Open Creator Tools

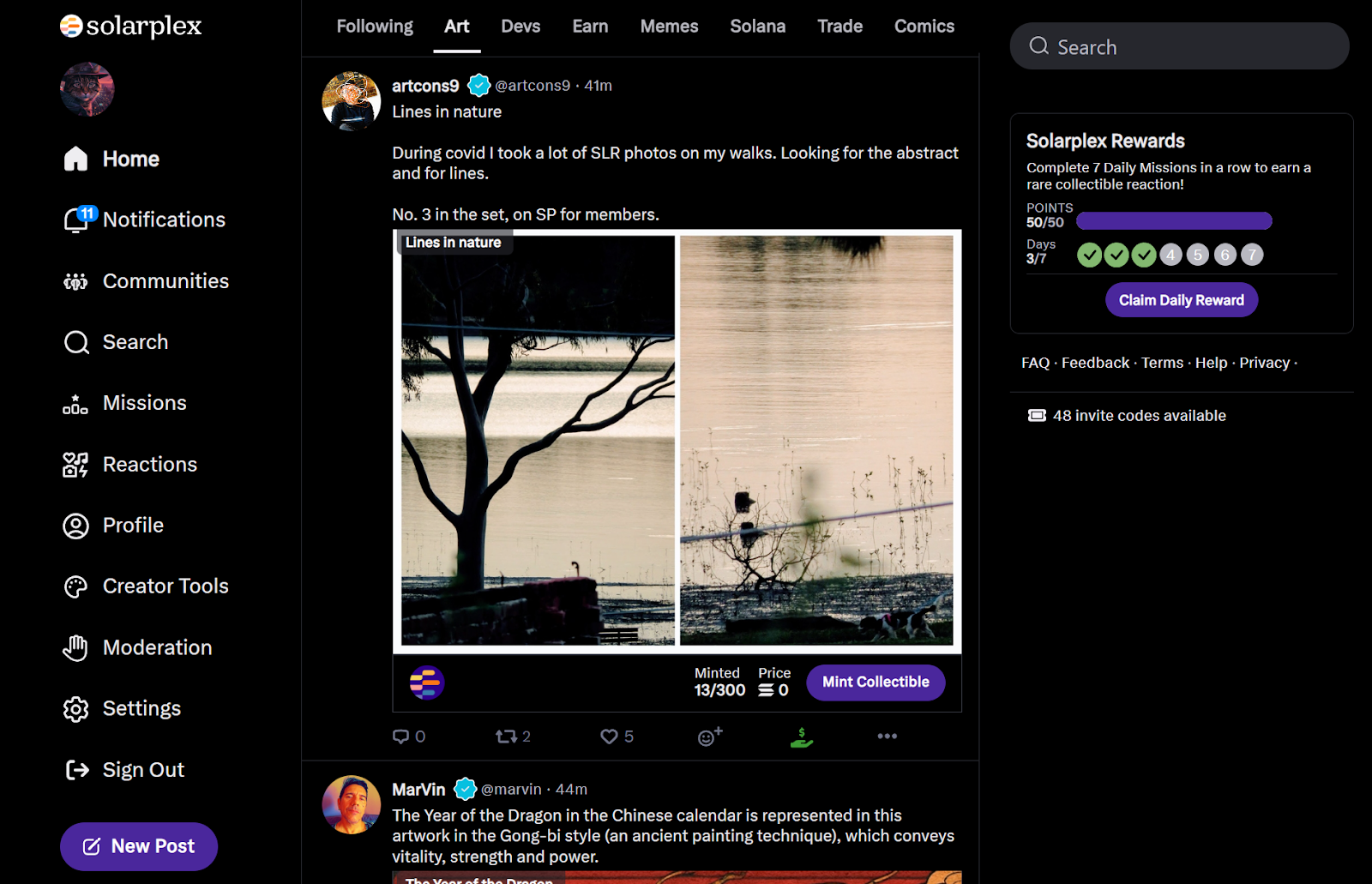[x=165, y=586]
